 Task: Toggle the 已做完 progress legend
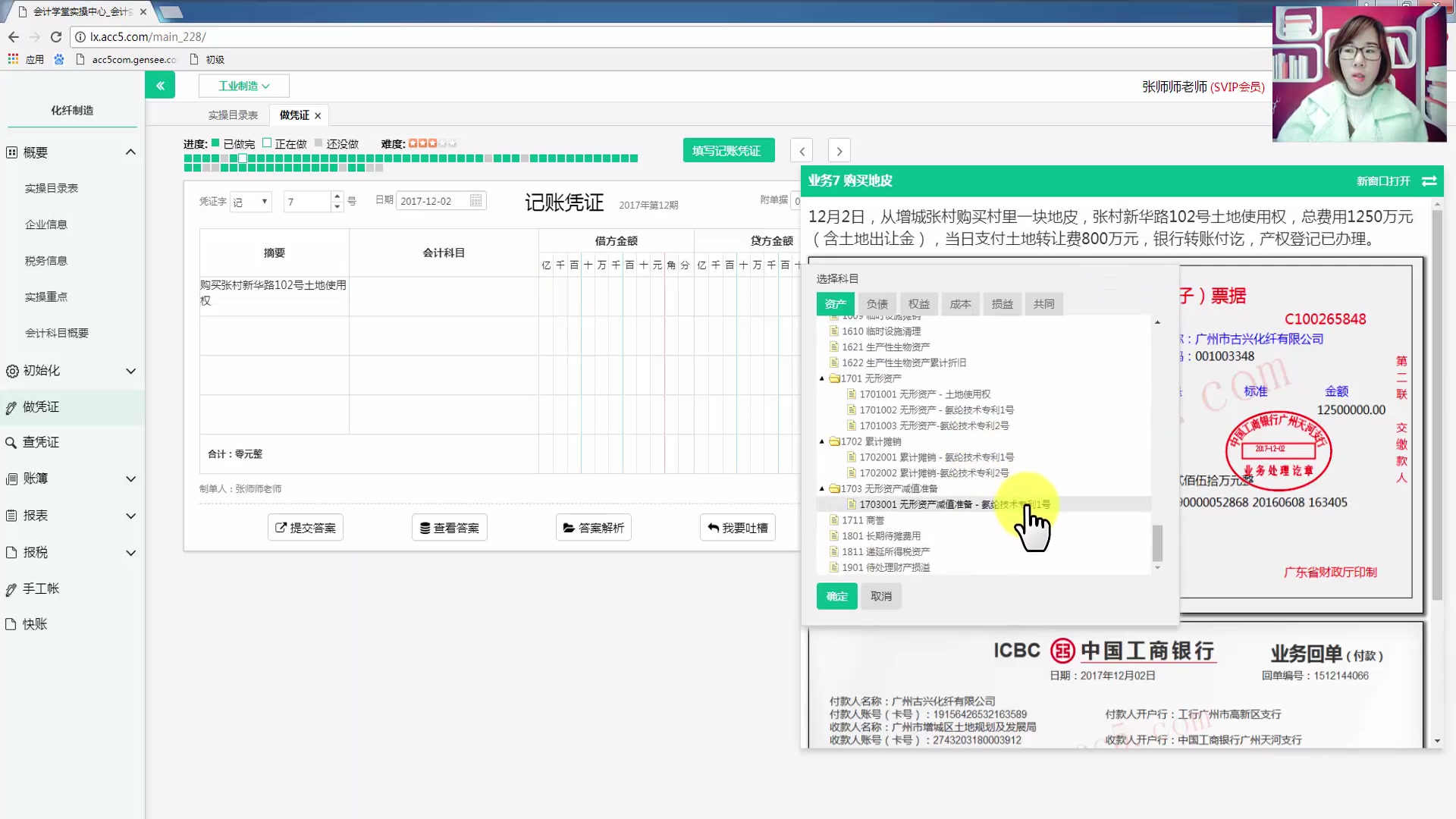215,142
